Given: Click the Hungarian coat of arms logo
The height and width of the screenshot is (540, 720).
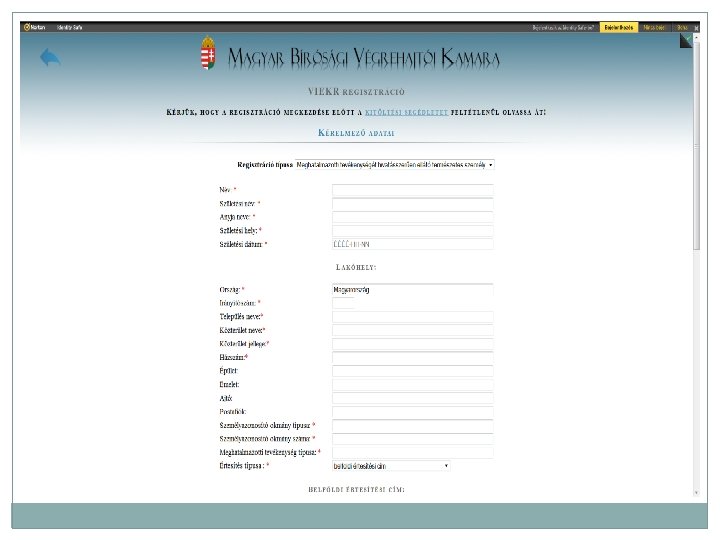Looking at the screenshot, I should click(x=208, y=53).
